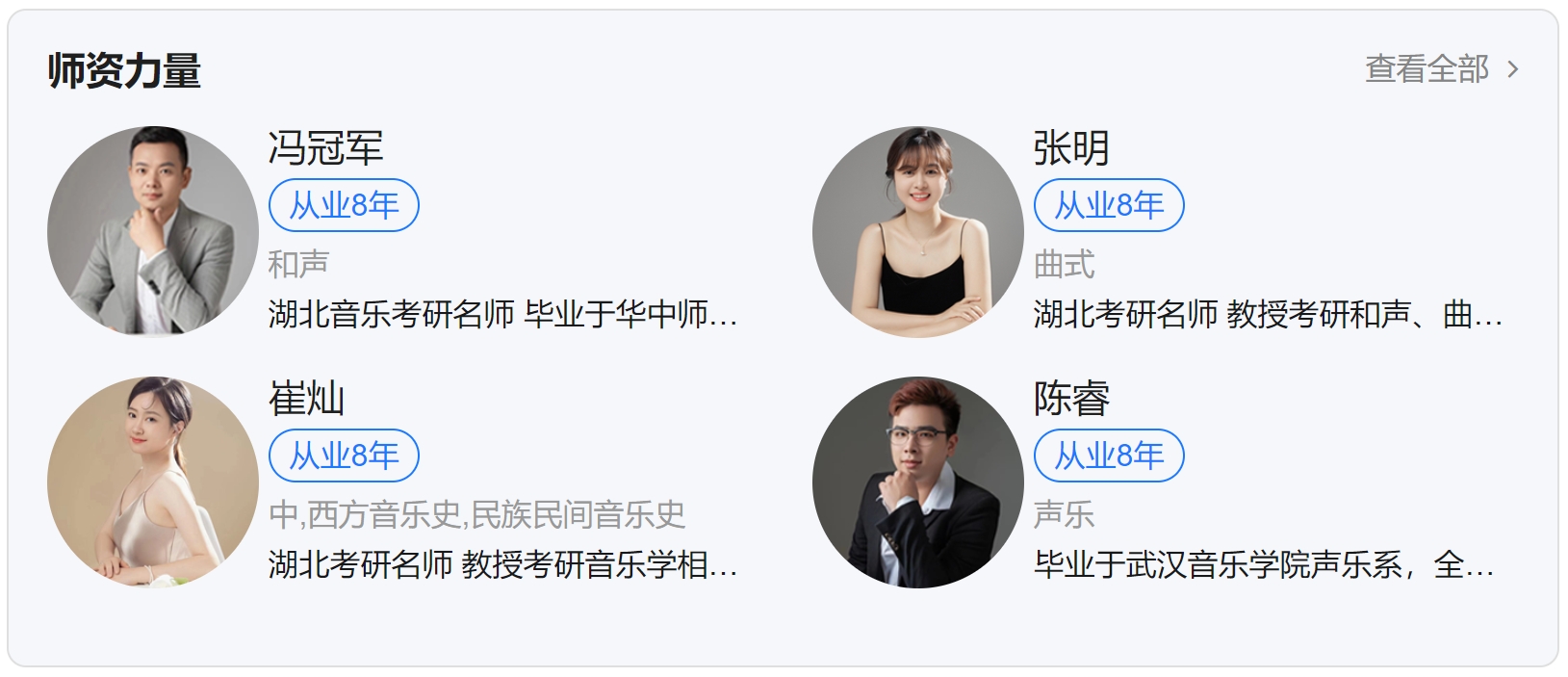
Task: Click 中,西方音乐史,民族民间音乐史 subject text
Action: pos(476,514)
